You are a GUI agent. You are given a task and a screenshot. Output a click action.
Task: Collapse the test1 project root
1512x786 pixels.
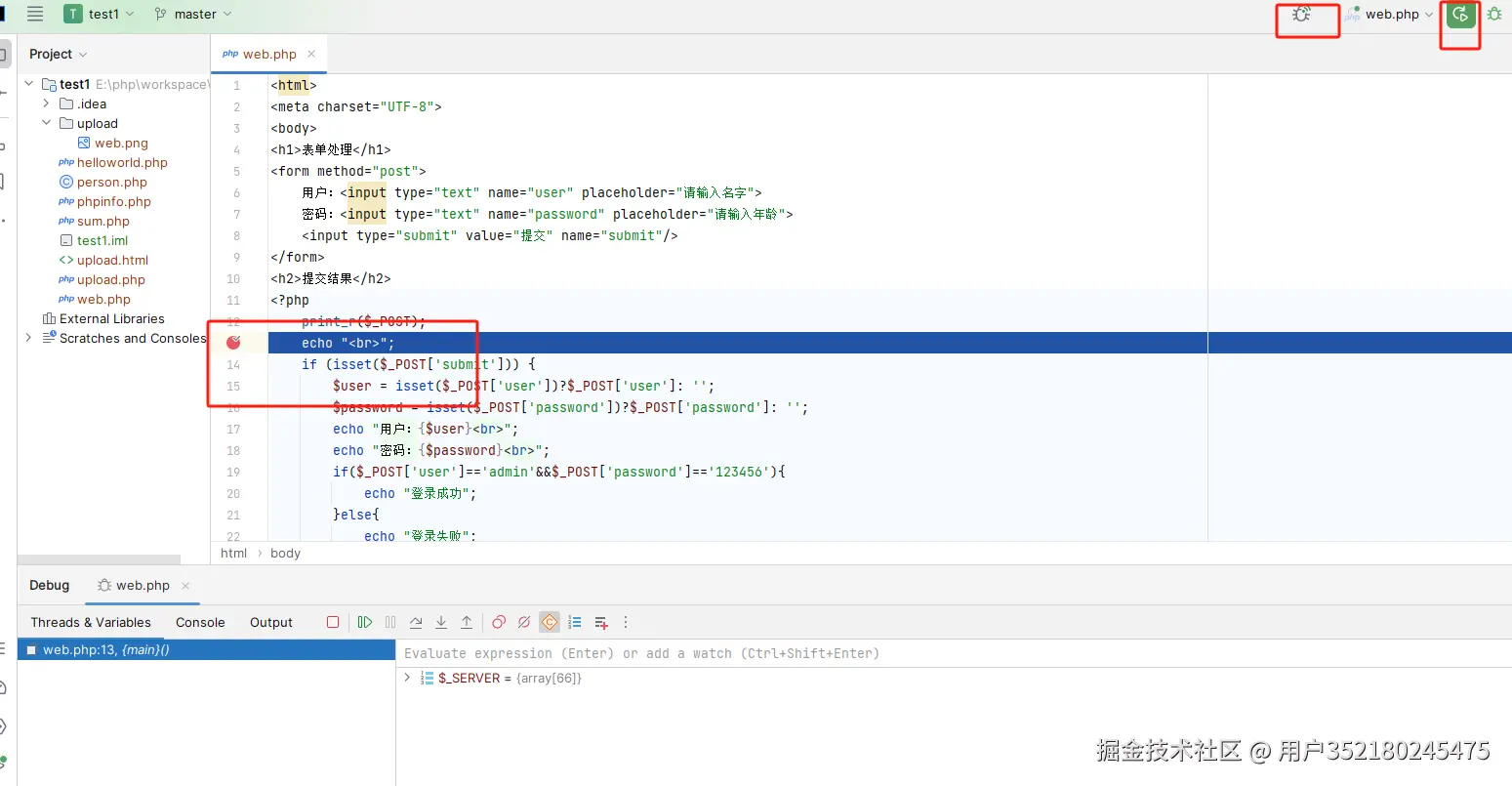[x=29, y=84]
